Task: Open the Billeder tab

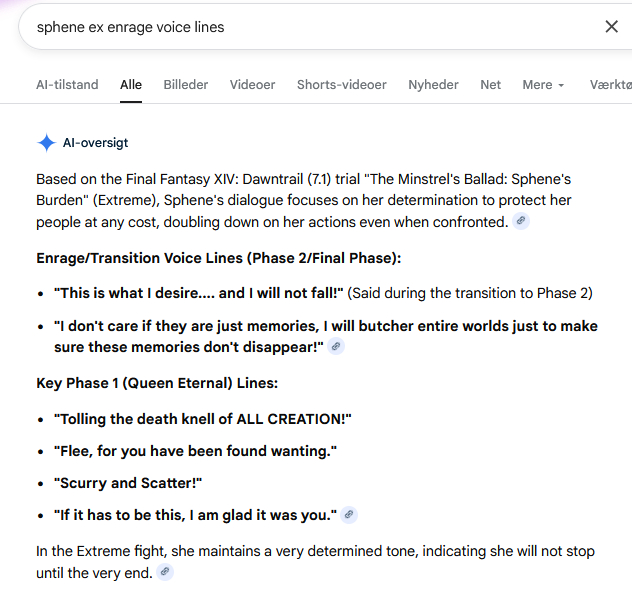Action: pos(186,85)
